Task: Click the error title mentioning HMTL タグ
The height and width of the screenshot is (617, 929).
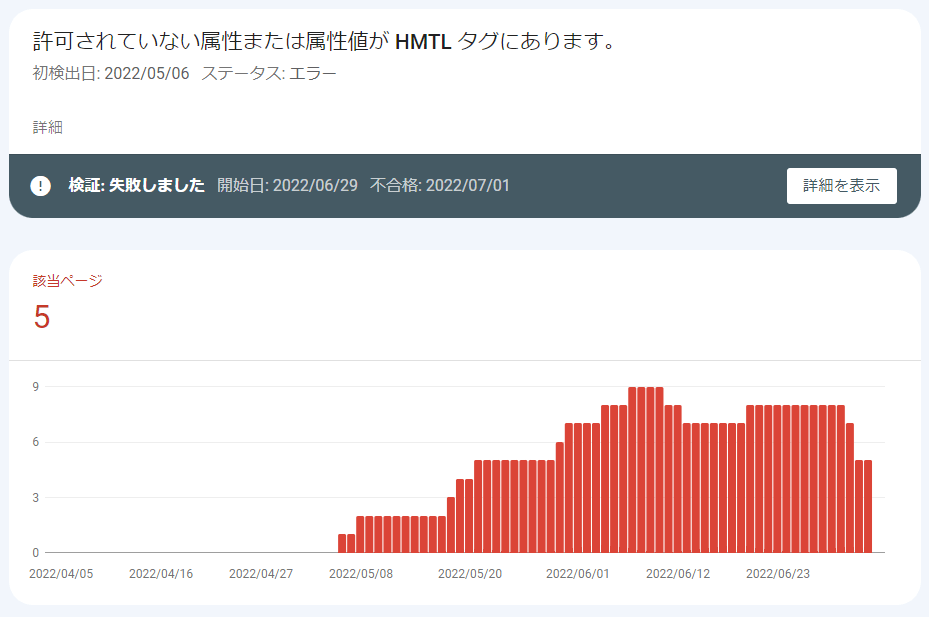Action: click(x=322, y=41)
